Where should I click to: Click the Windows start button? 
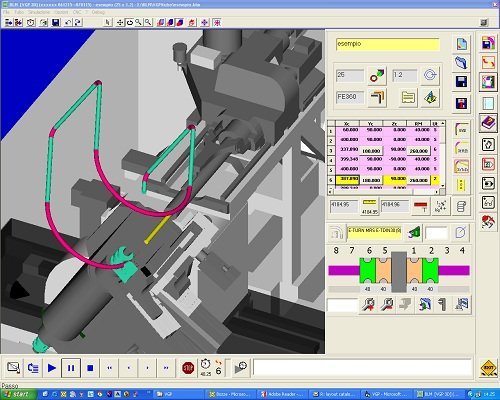tap(18, 394)
